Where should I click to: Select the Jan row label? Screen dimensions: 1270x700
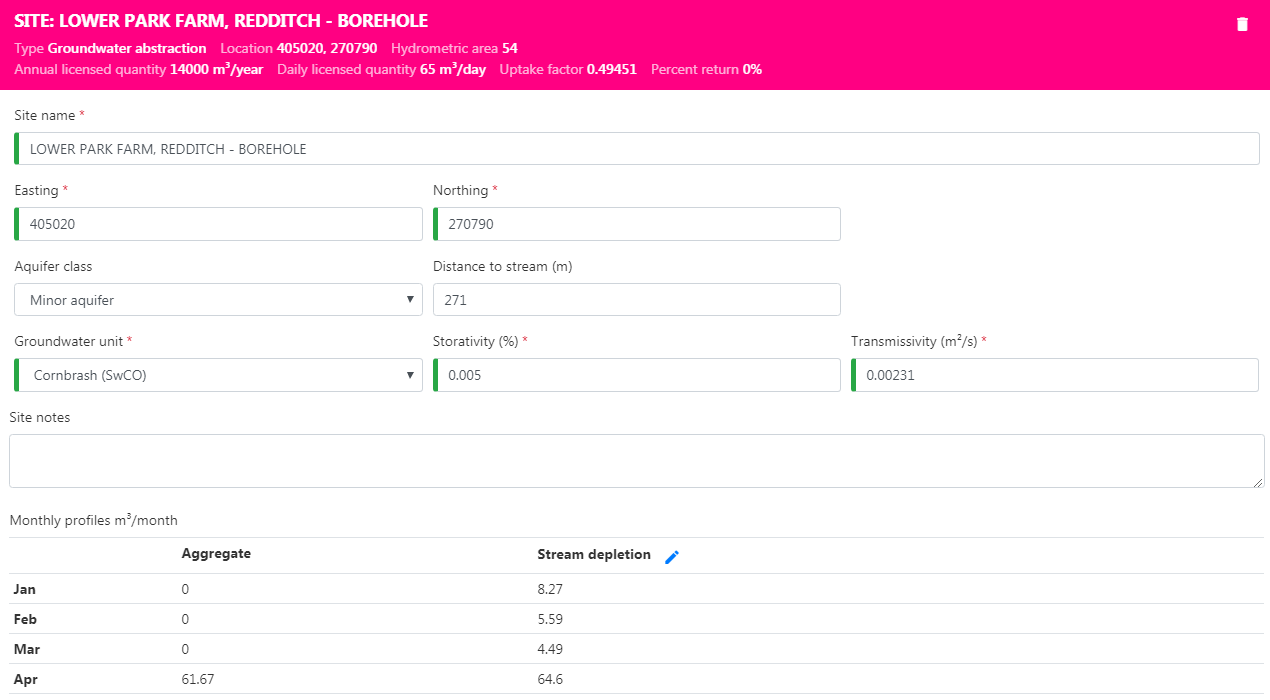click(24, 590)
